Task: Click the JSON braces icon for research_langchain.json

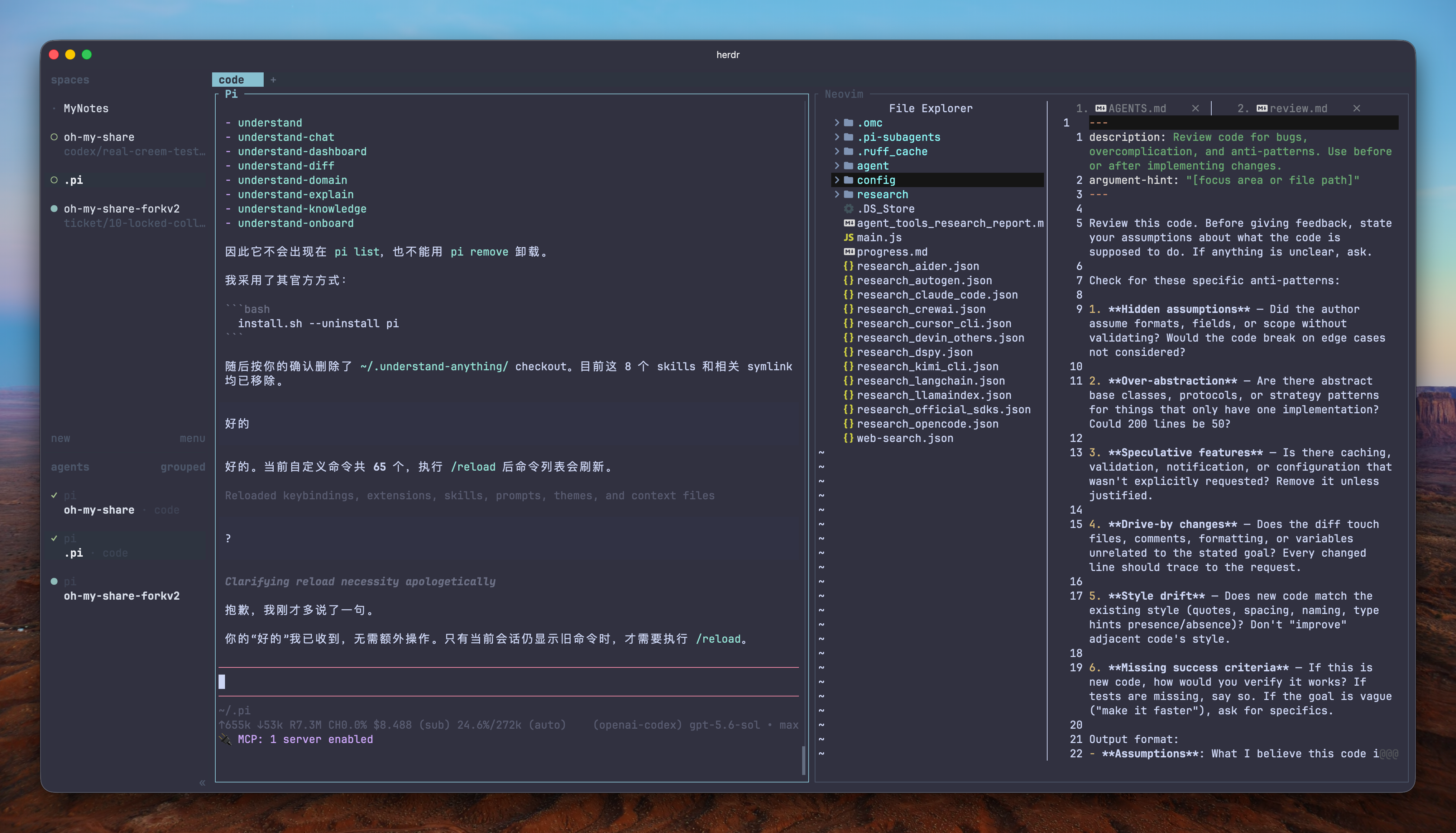Action: [849, 380]
